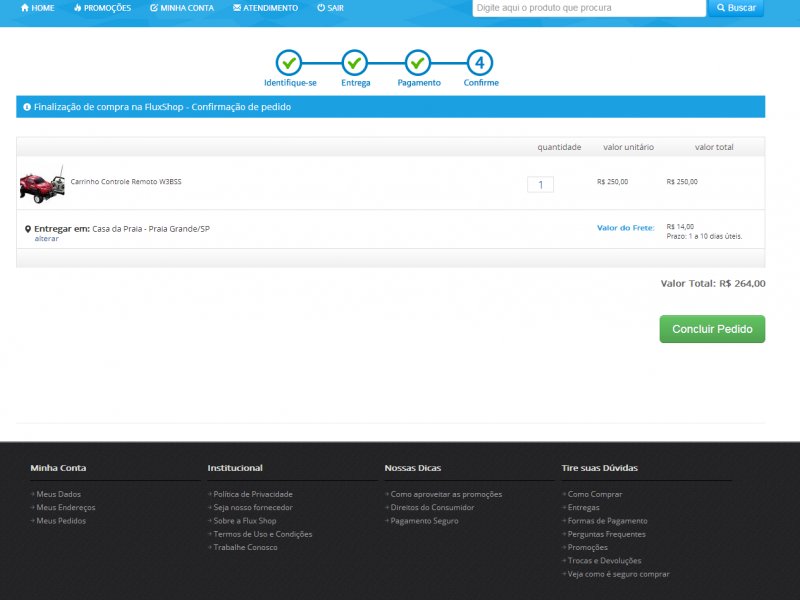Open MINHA CONTA menu item
Screen dimensions: 800x600
pyautogui.click(x=182, y=8)
